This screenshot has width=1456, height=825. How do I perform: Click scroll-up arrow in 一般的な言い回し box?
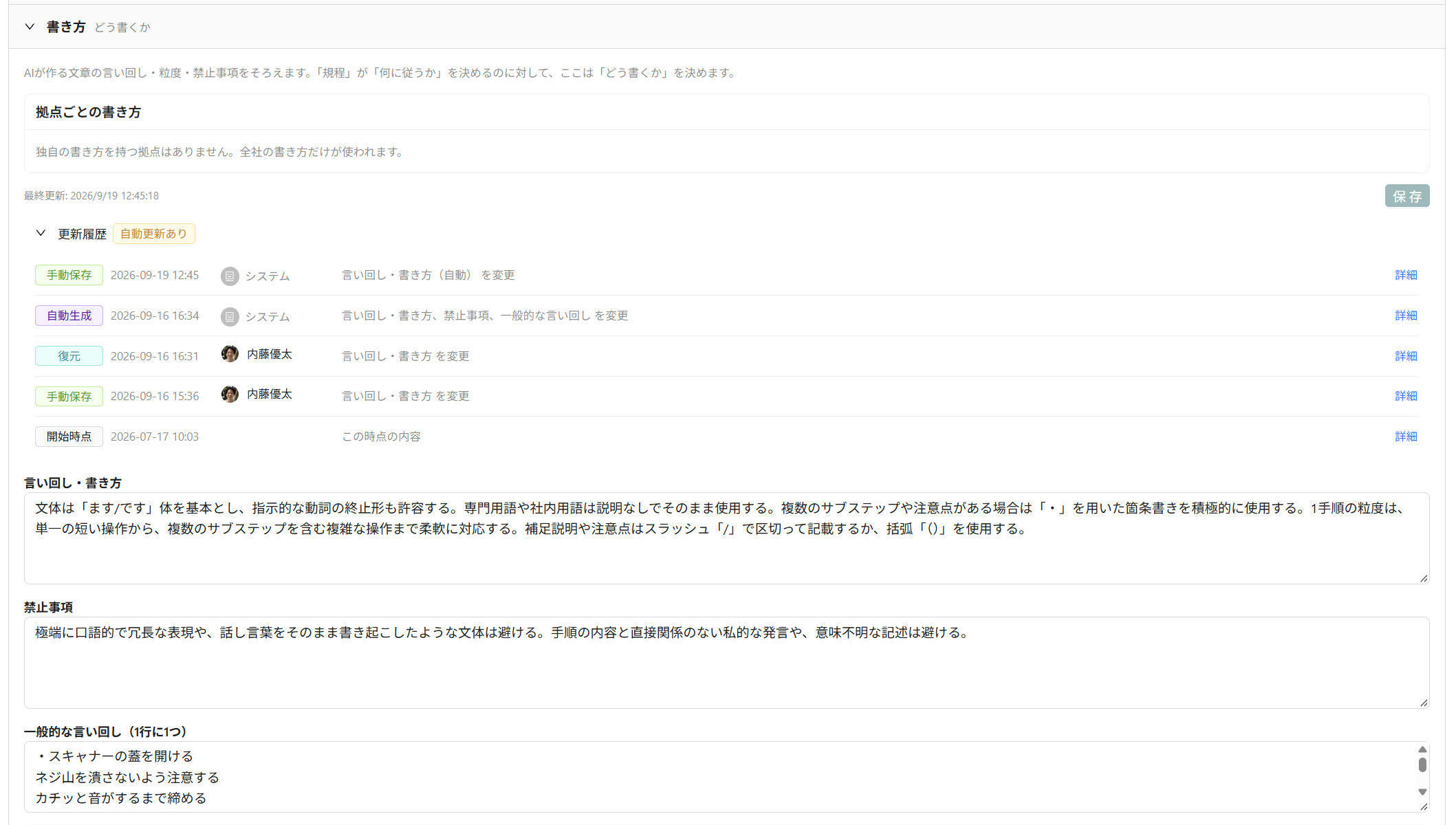point(1422,749)
